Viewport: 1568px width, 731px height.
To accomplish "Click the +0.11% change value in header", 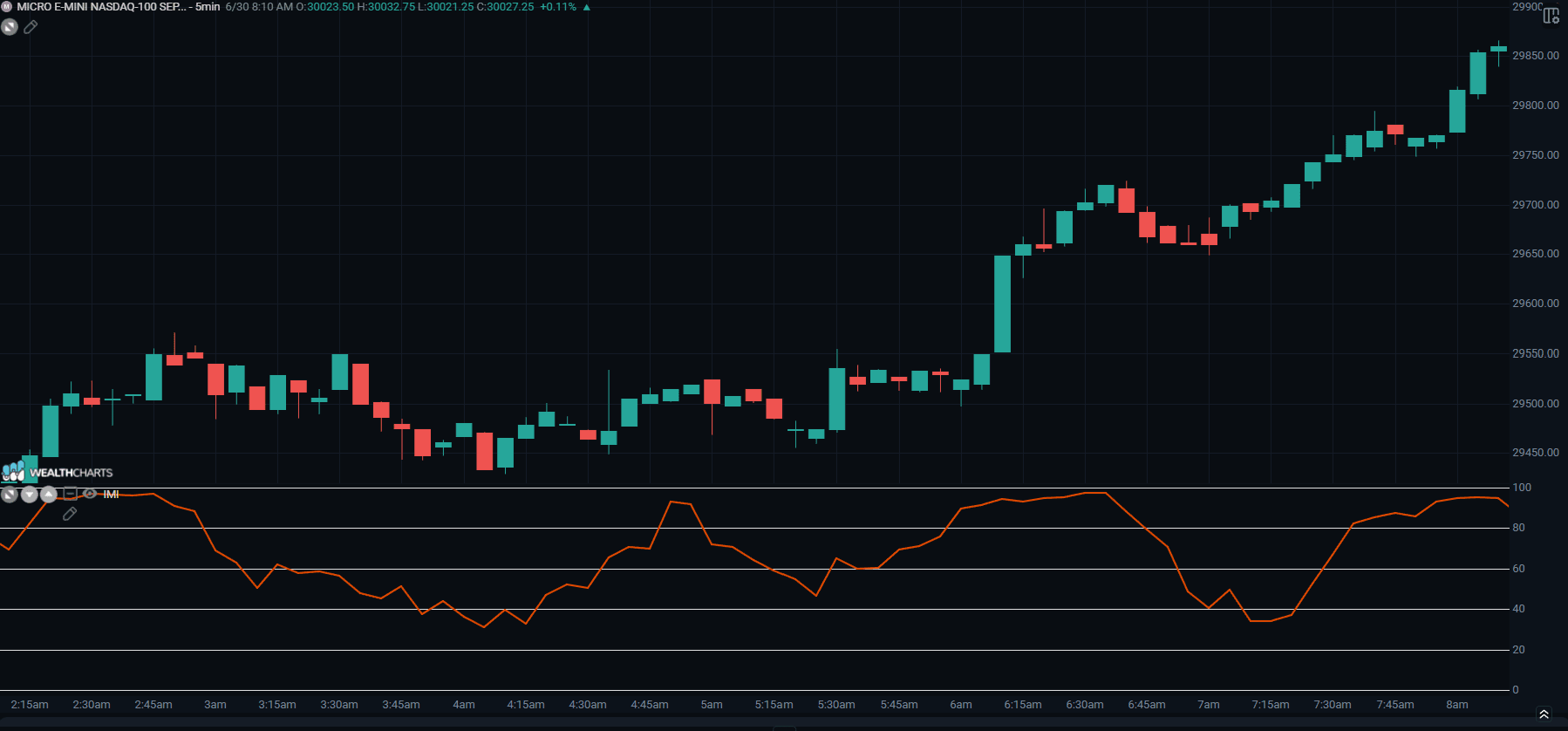I will point(558,7).
